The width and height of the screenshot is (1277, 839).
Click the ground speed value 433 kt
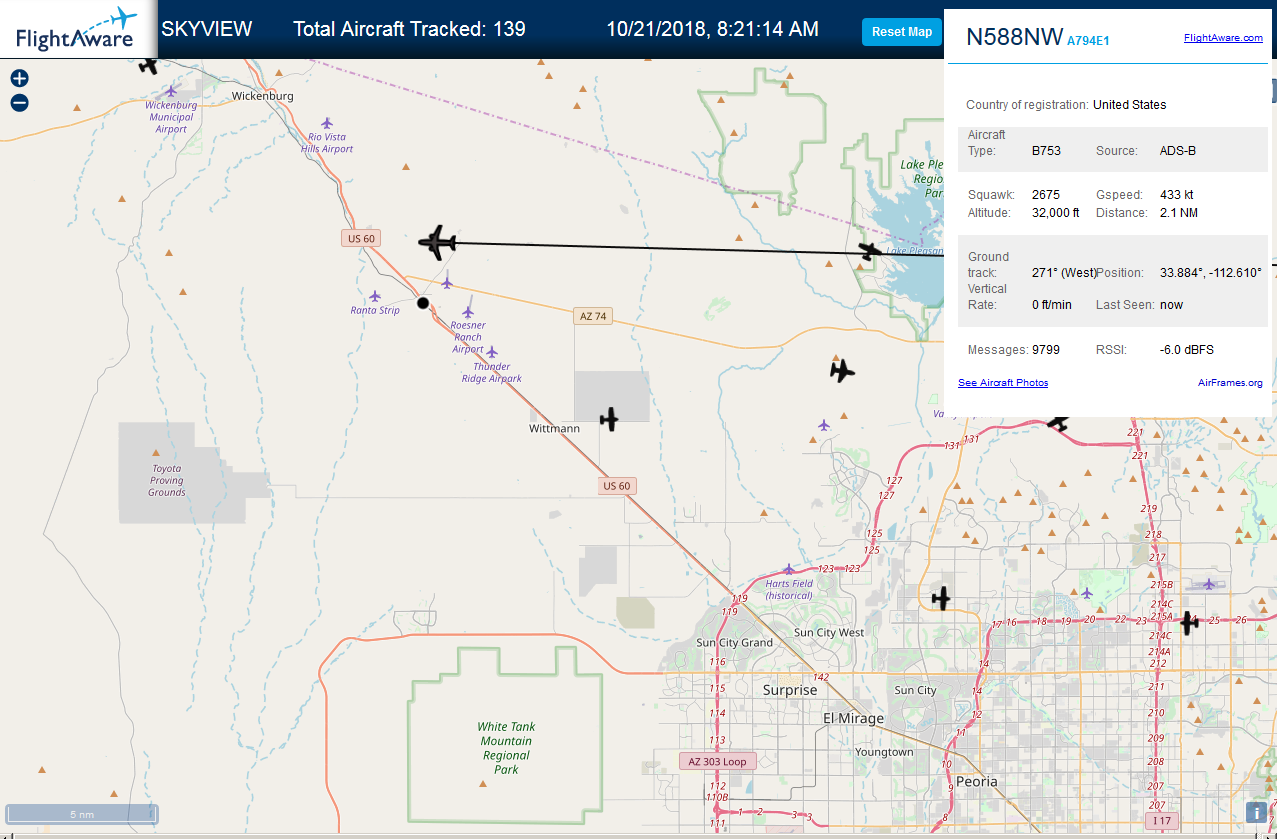point(1177,195)
